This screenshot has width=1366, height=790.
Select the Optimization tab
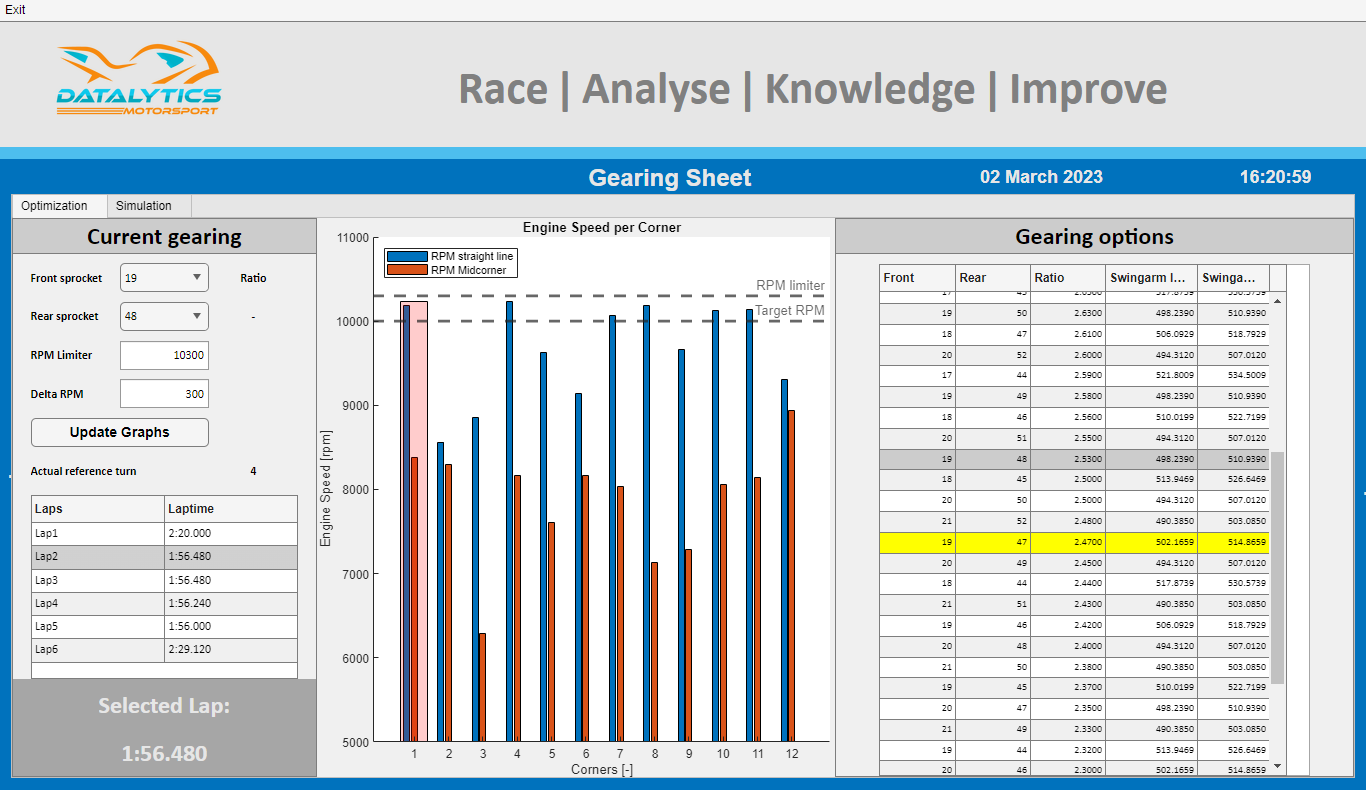click(x=55, y=206)
